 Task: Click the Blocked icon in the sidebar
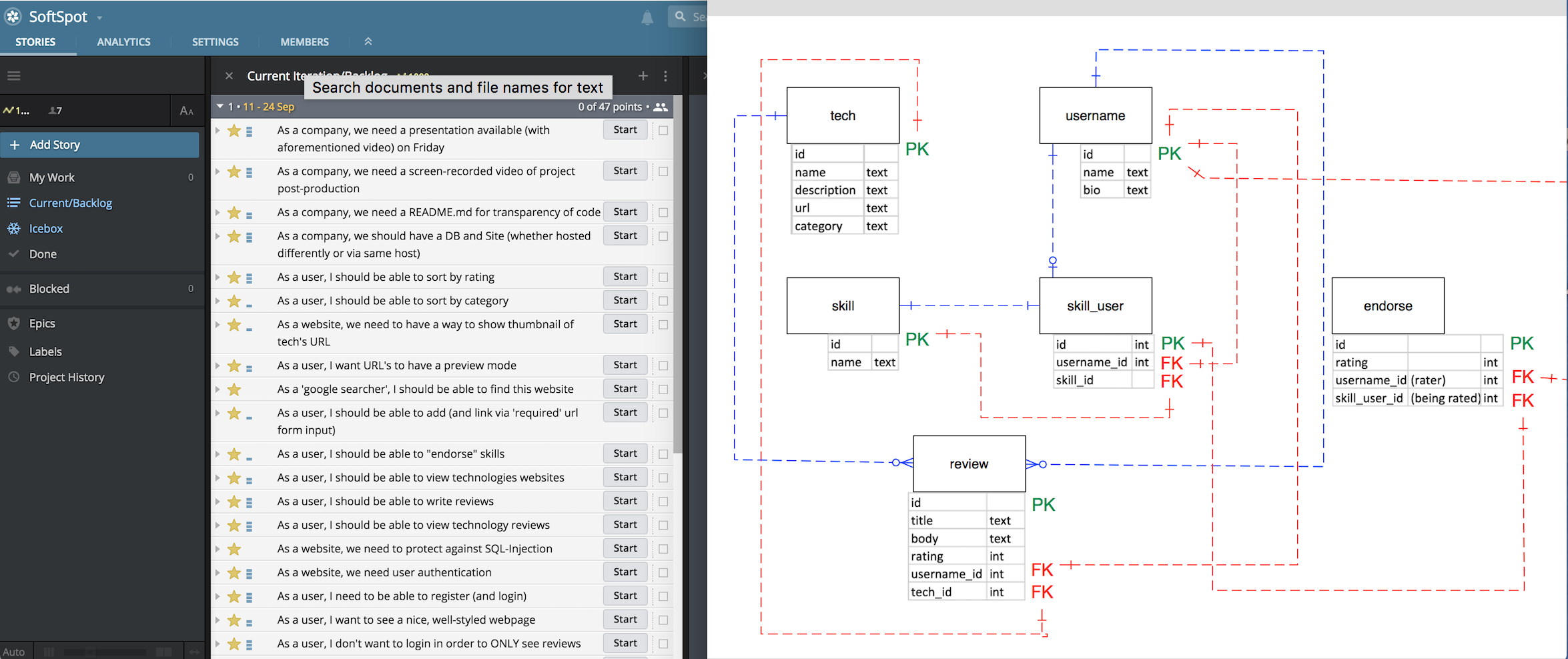pyautogui.click(x=14, y=289)
